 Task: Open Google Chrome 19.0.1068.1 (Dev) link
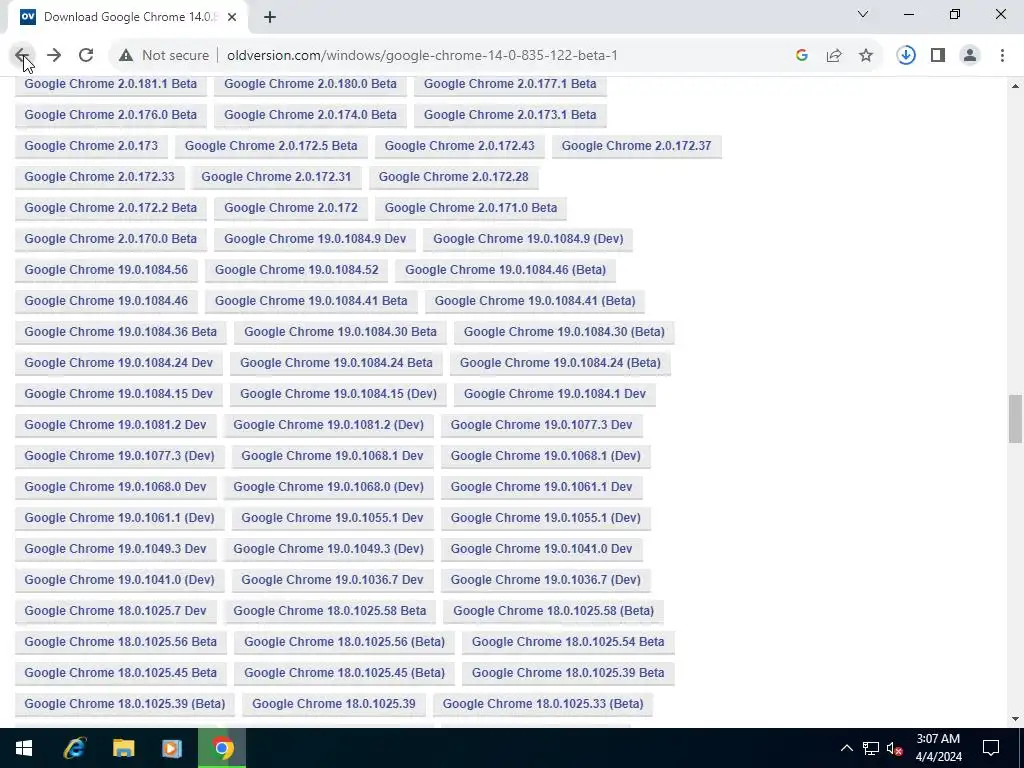(x=545, y=456)
